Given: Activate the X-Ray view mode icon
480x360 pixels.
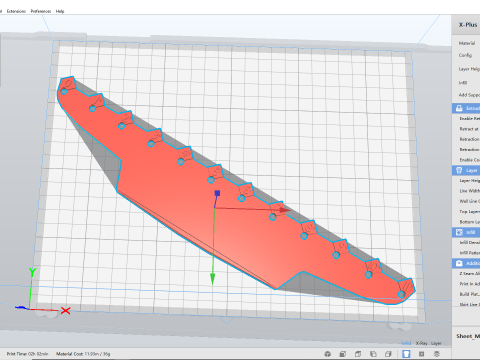Looking at the screenshot, I should pos(422,354).
